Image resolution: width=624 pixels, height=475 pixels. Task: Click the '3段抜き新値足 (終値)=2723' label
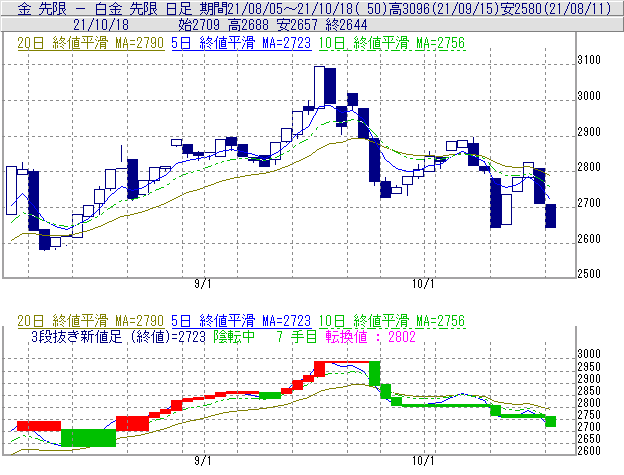118,337
